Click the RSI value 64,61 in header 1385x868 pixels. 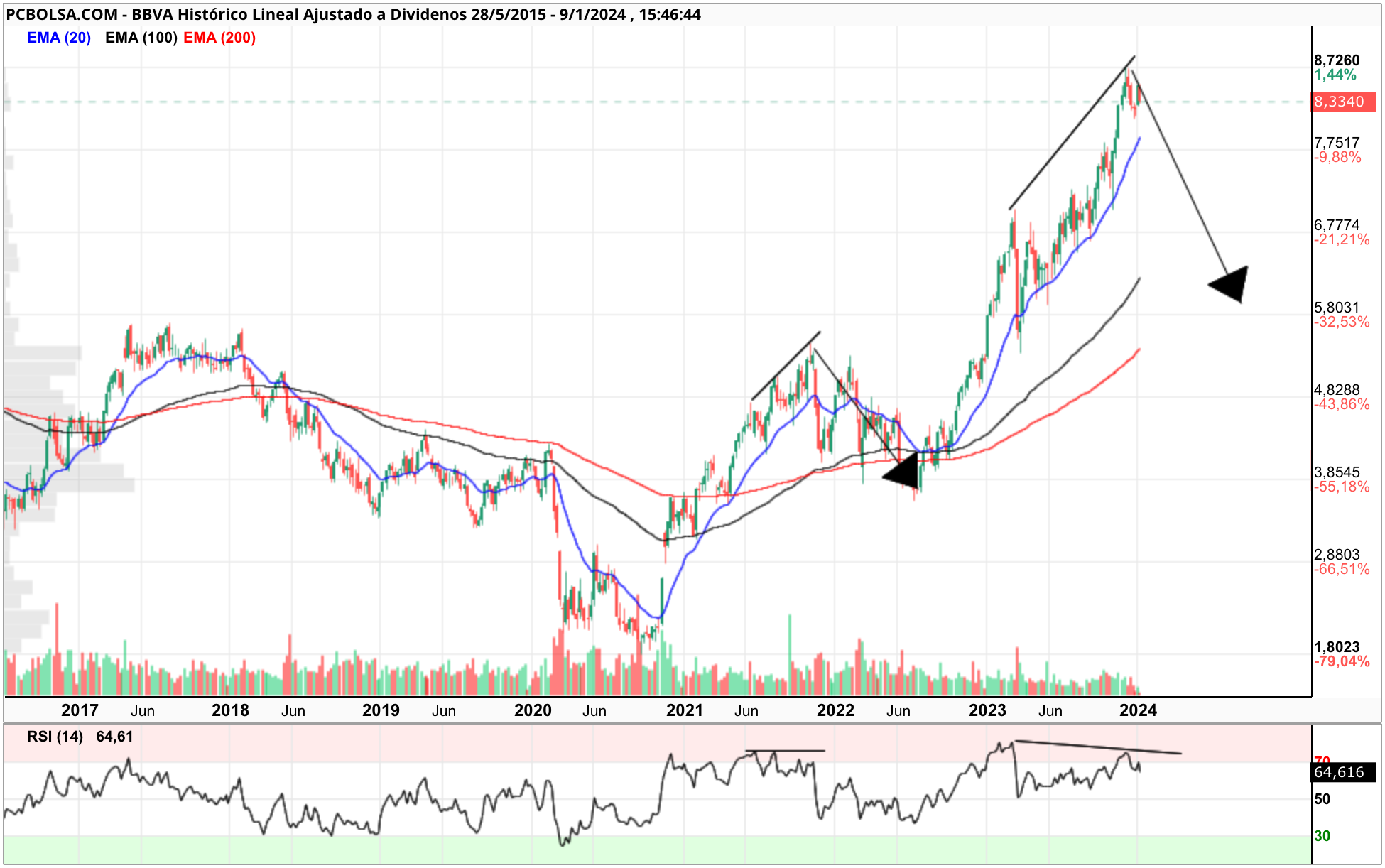[114, 737]
